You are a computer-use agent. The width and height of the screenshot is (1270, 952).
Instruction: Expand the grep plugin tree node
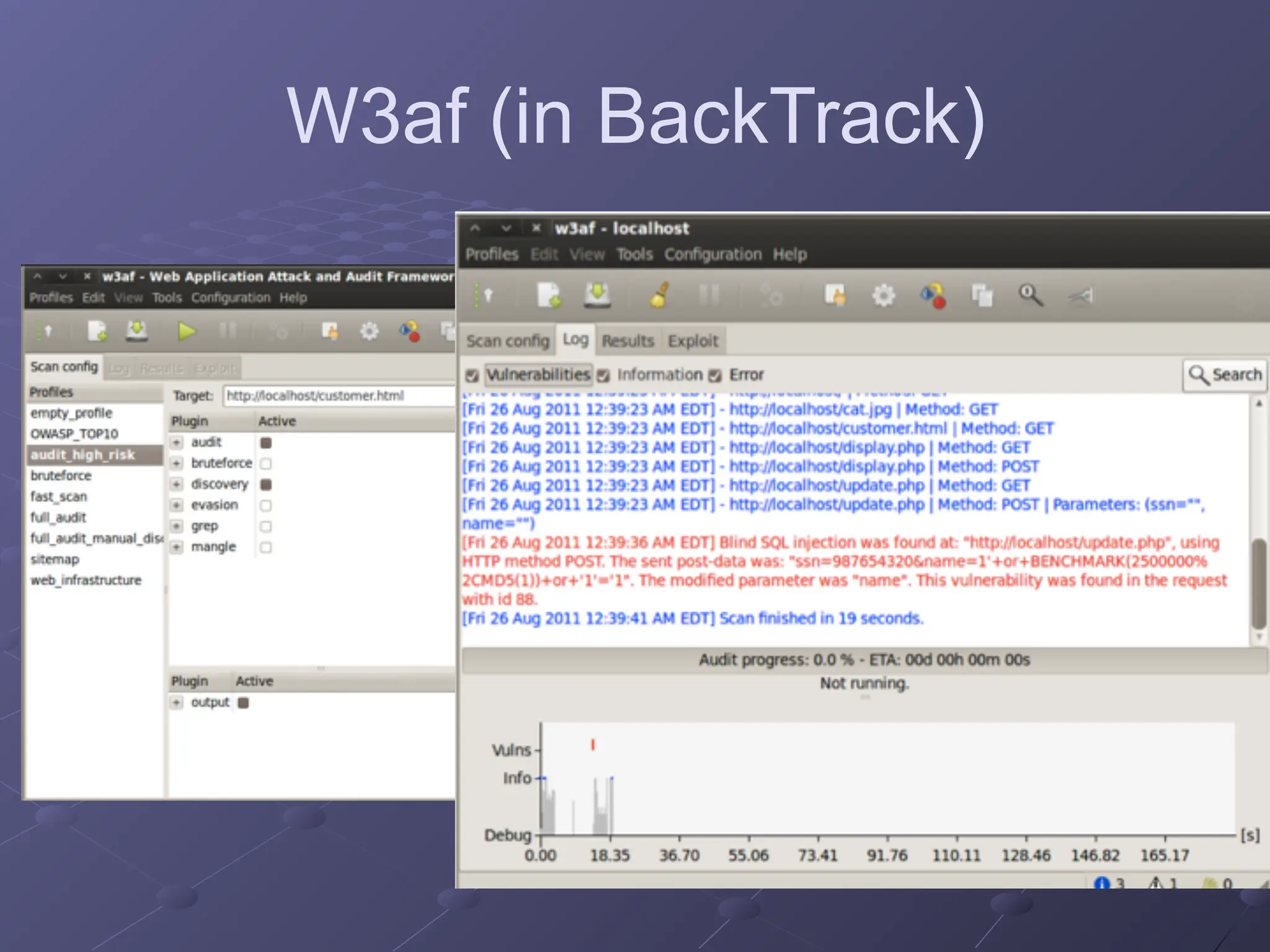pos(177,526)
